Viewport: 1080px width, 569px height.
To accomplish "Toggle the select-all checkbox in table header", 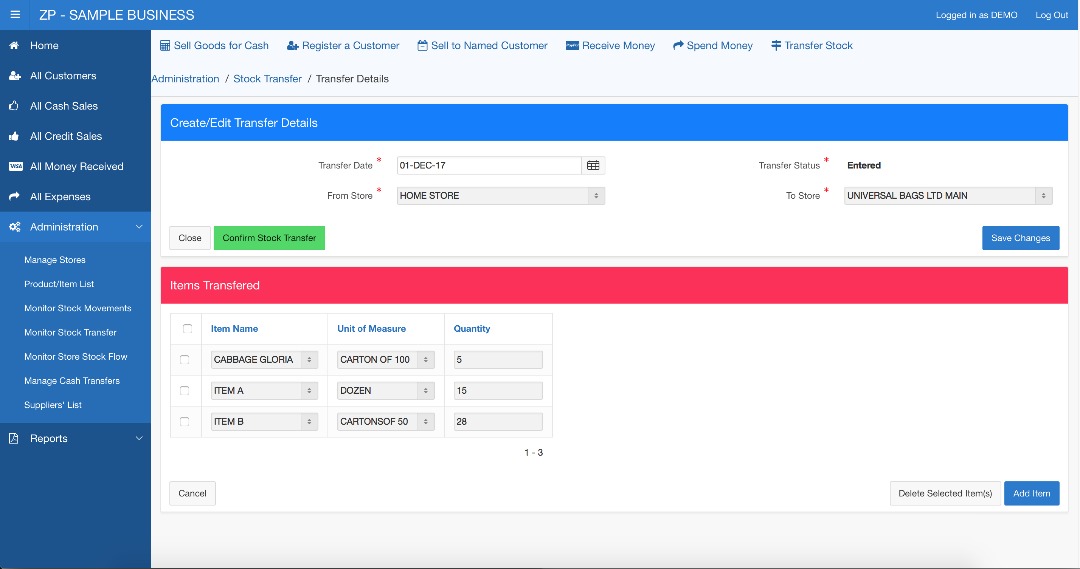I will 187,329.
